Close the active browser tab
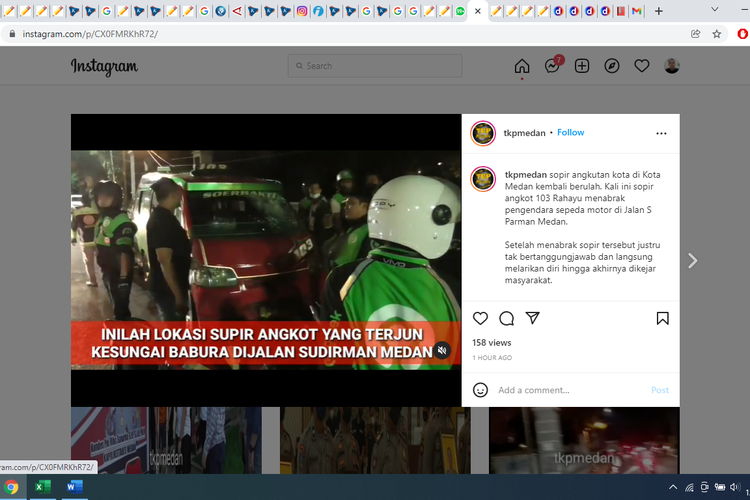The height and width of the screenshot is (500, 750). [477, 11]
